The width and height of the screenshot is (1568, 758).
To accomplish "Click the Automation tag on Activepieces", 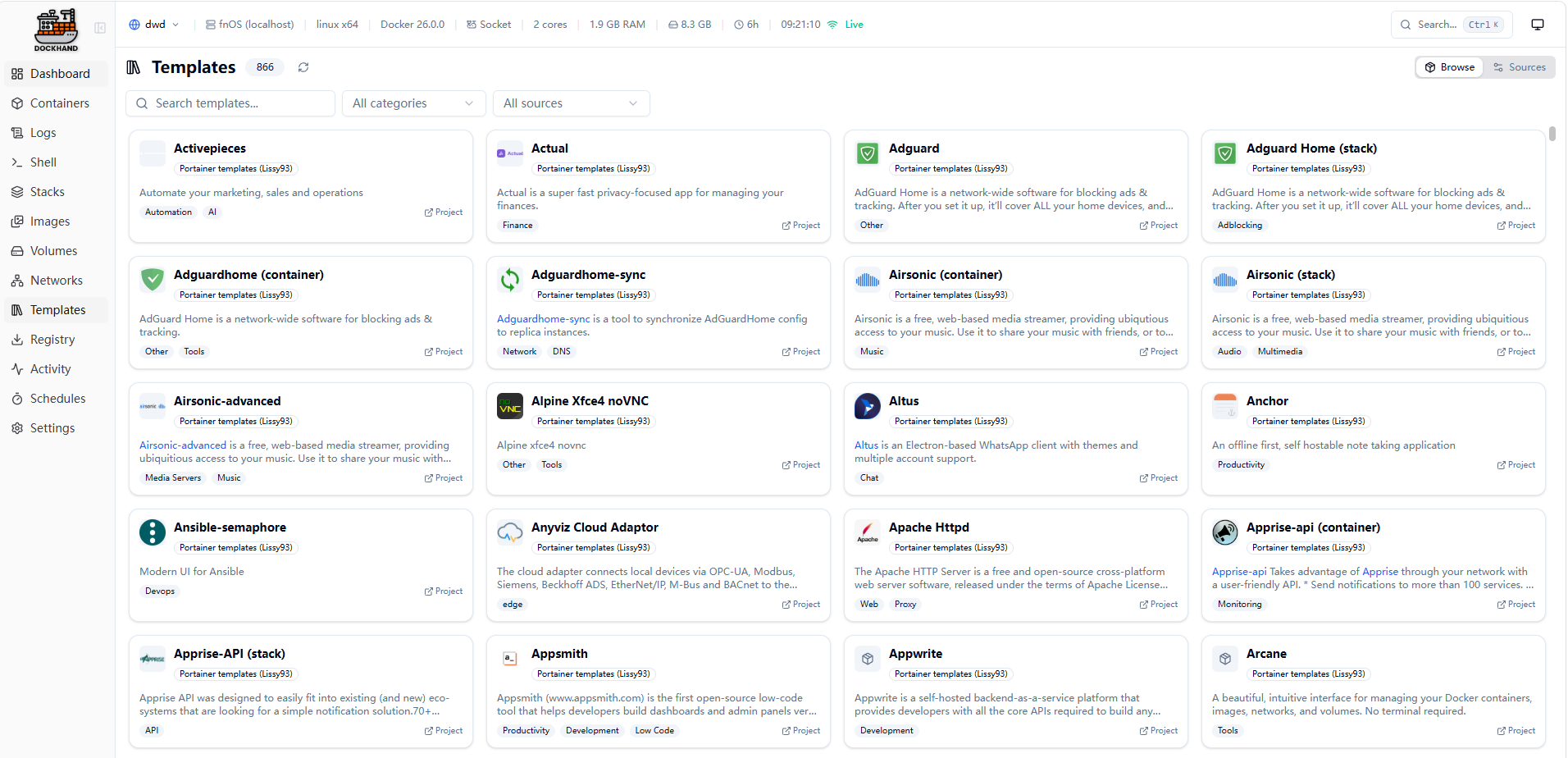I will 168,212.
